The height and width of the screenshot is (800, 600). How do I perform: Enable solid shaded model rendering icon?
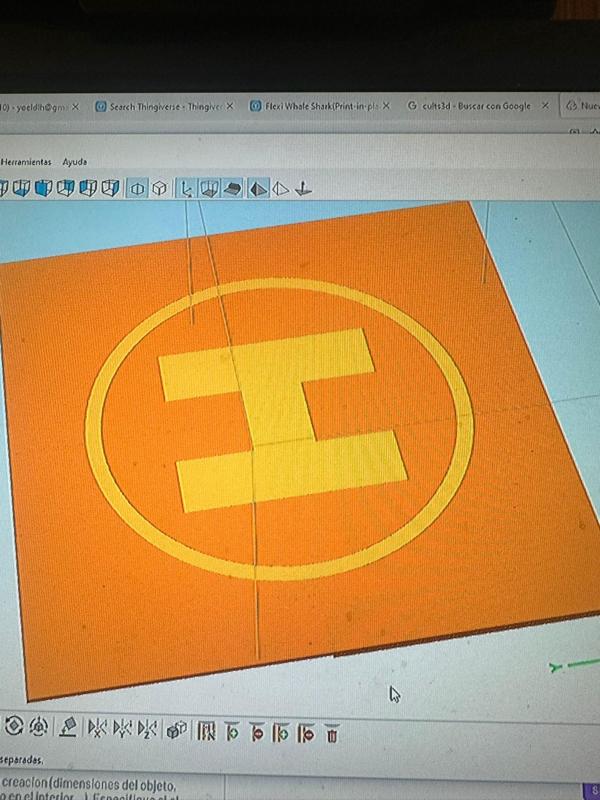tap(259, 189)
